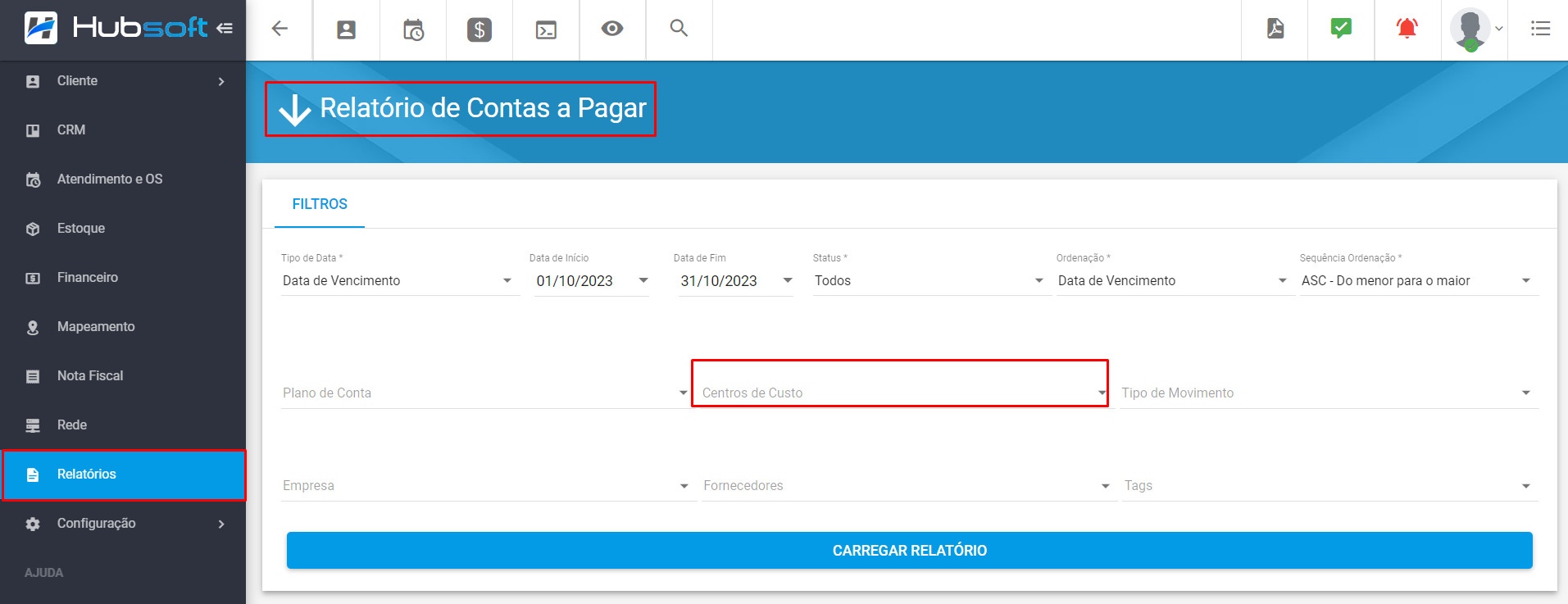
Task: Open the terminal console icon
Action: point(546,30)
